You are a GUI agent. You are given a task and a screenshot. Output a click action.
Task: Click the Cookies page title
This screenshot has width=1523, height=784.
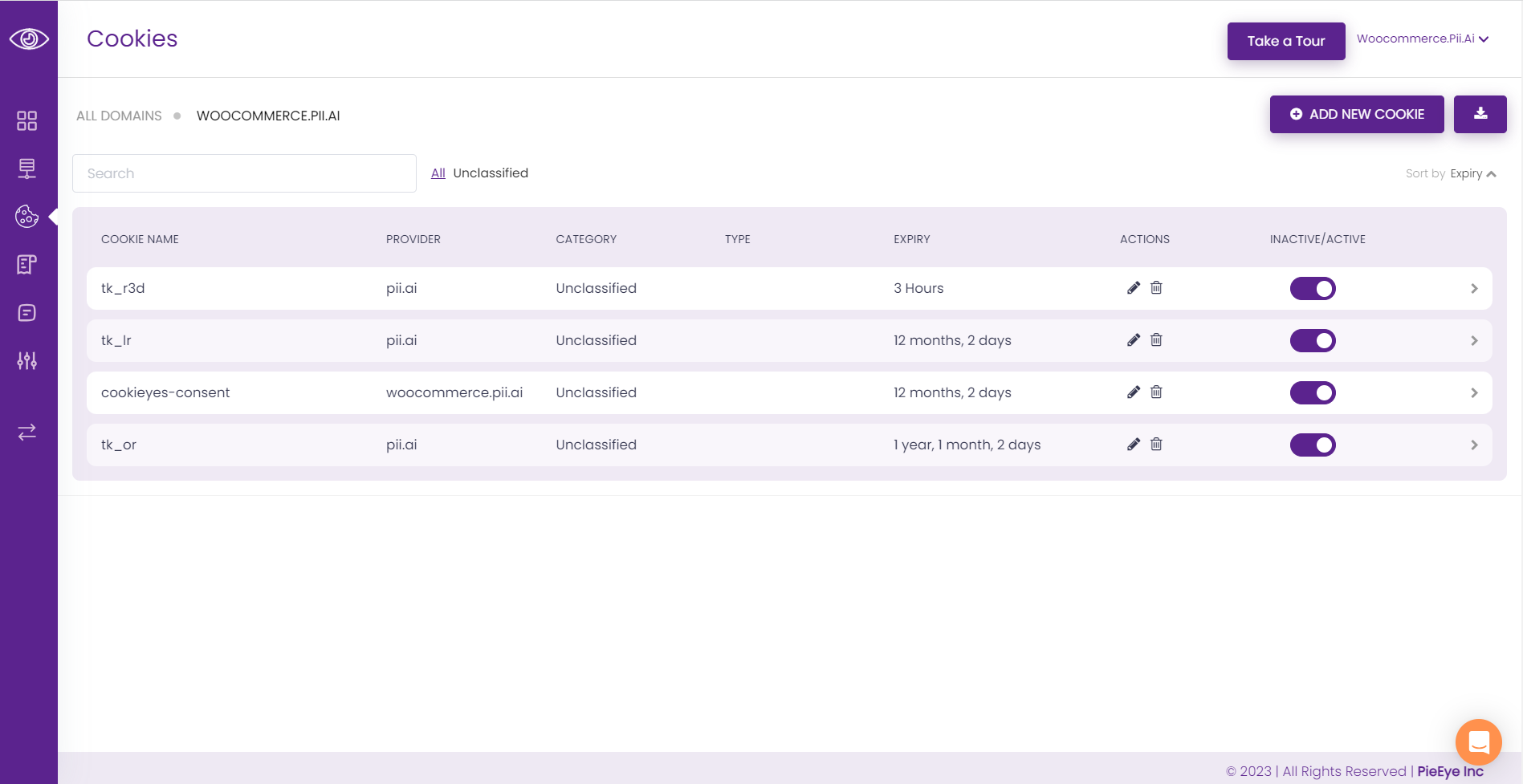click(132, 39)
